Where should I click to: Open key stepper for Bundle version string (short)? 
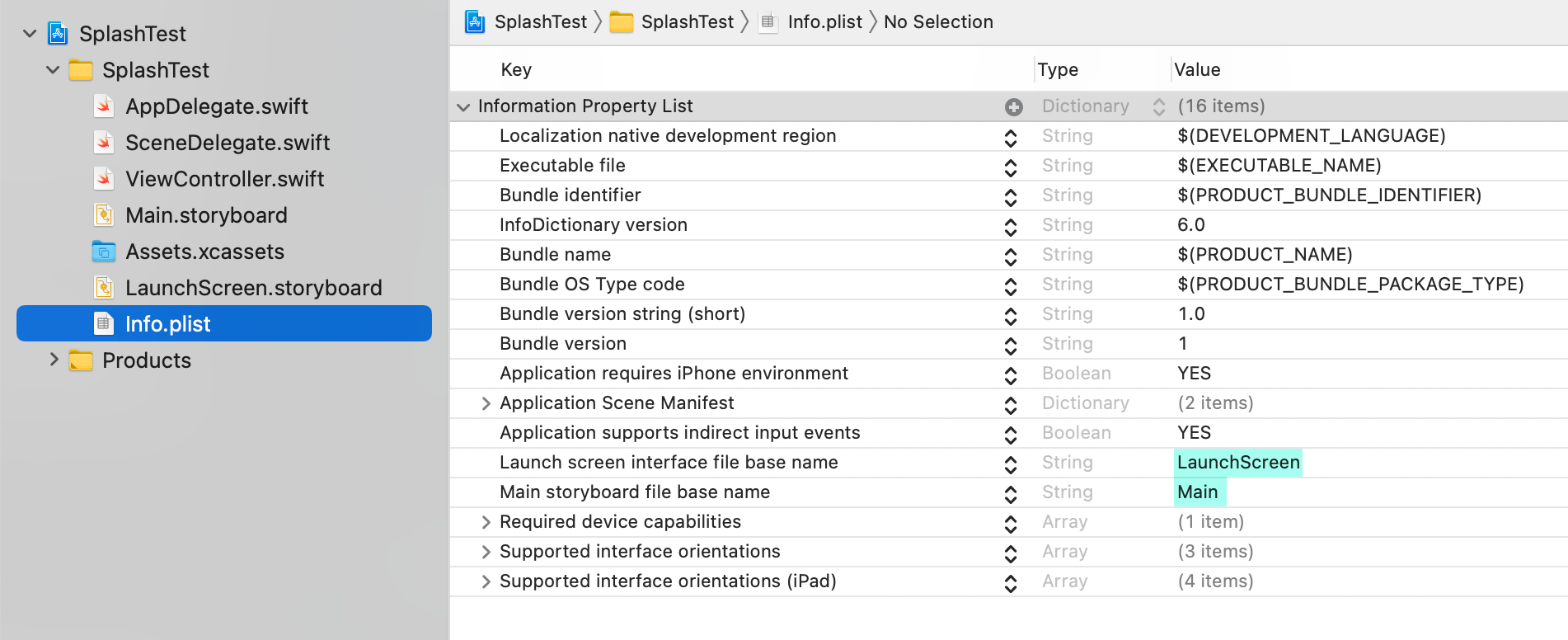1011,316
